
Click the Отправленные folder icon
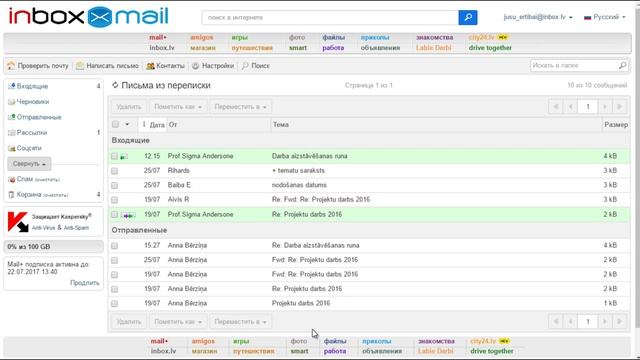pyautogui.click(x=11, y=117)
